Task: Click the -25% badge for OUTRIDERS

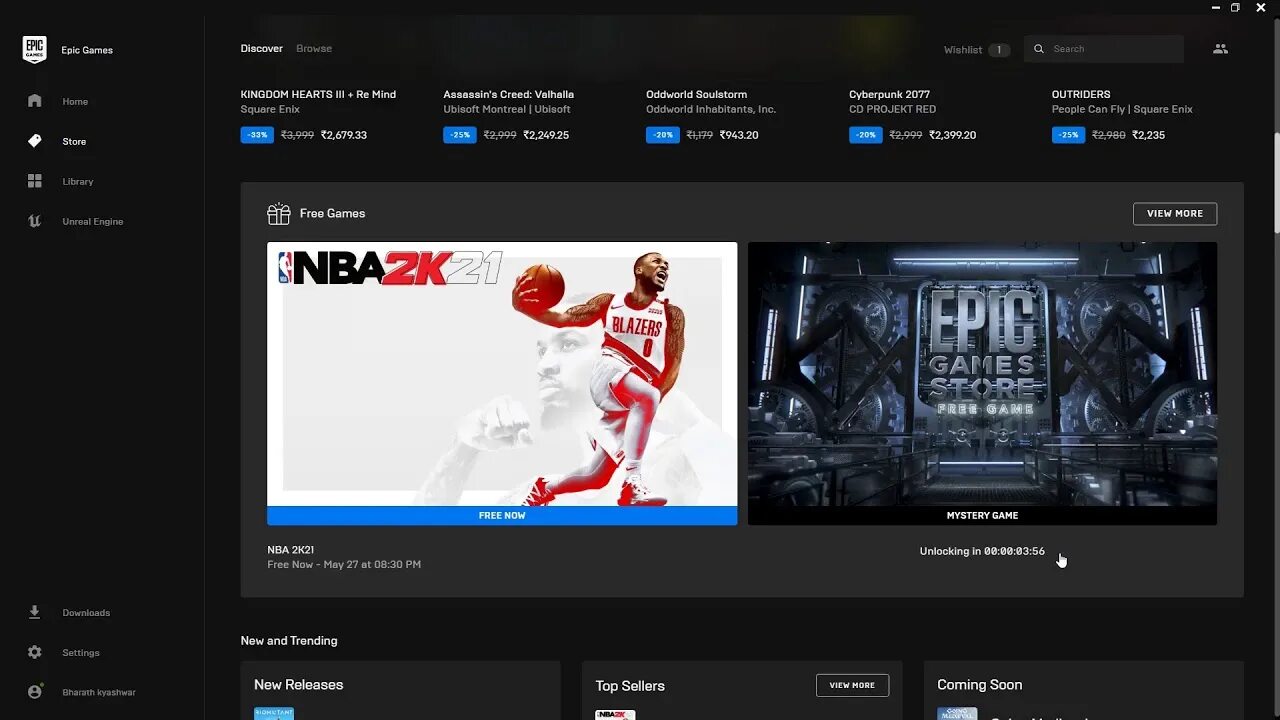Action: pos(1068,135)
